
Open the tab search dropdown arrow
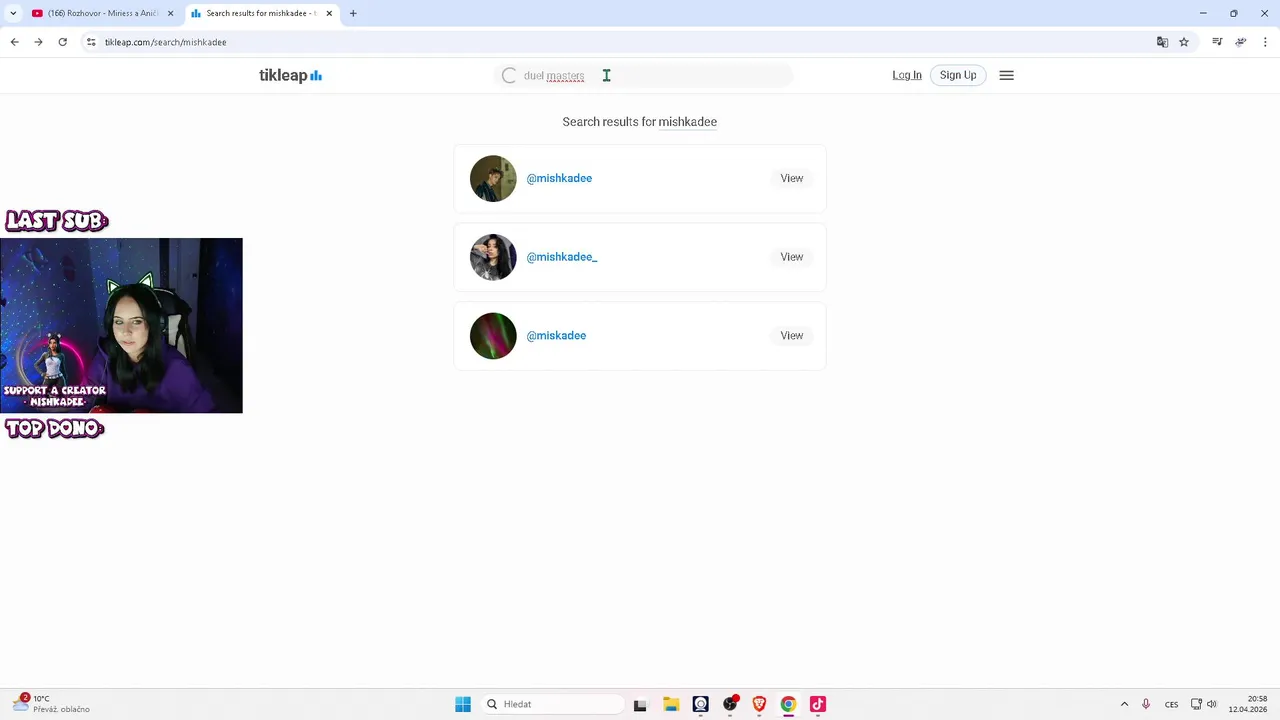(12, 13)
